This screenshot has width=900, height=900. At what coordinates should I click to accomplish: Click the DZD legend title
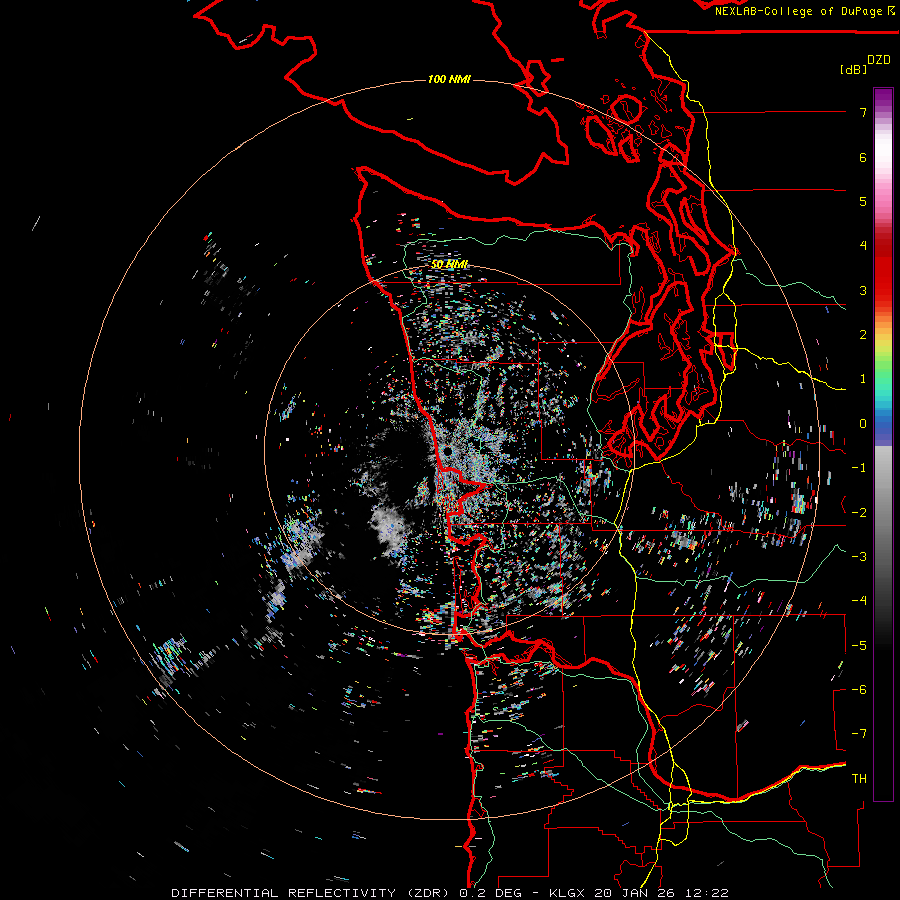pyautogui.click(x=879, y=60)
